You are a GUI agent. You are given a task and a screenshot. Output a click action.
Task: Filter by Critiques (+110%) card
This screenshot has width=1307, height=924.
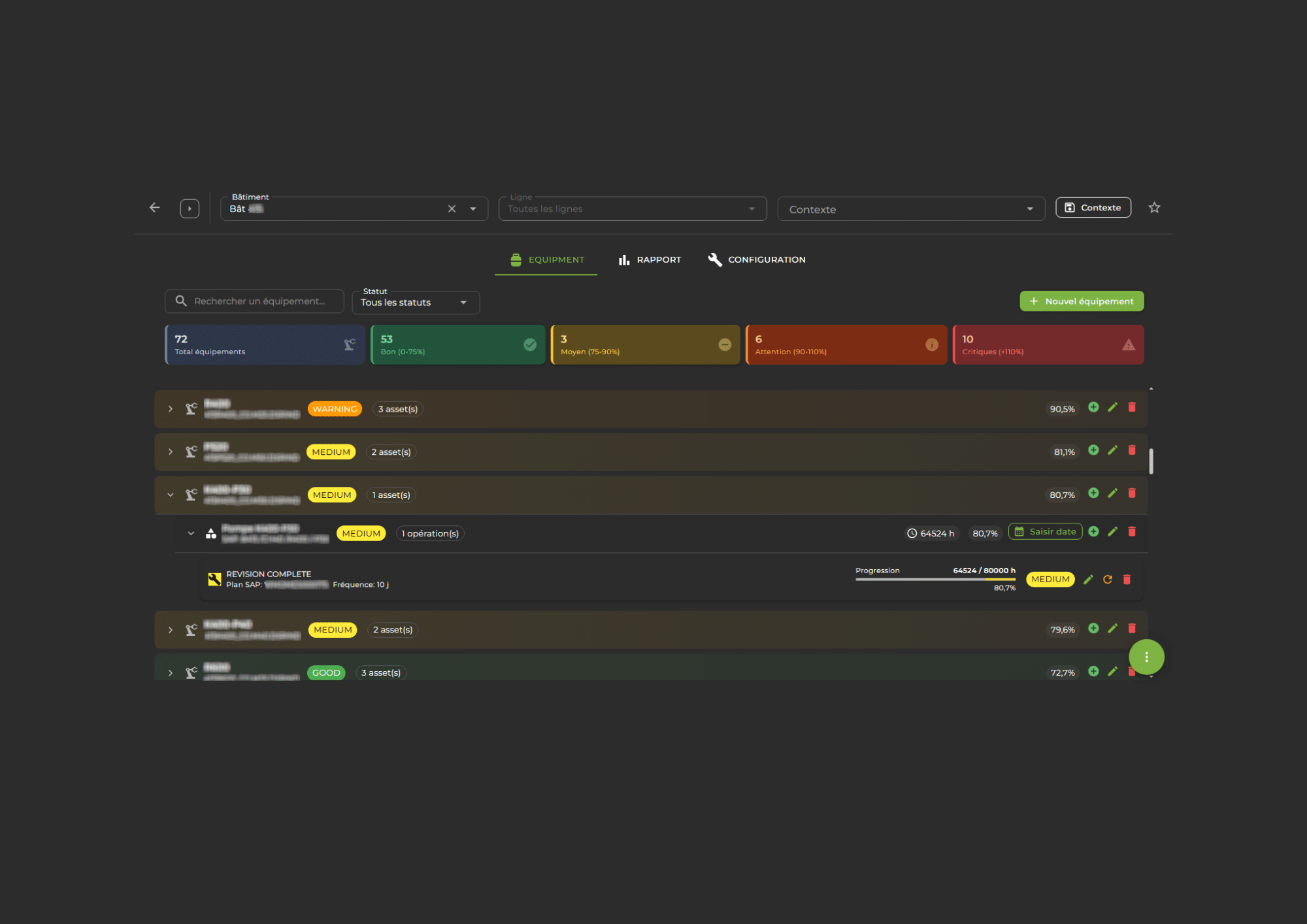[x=1048, y=345]
